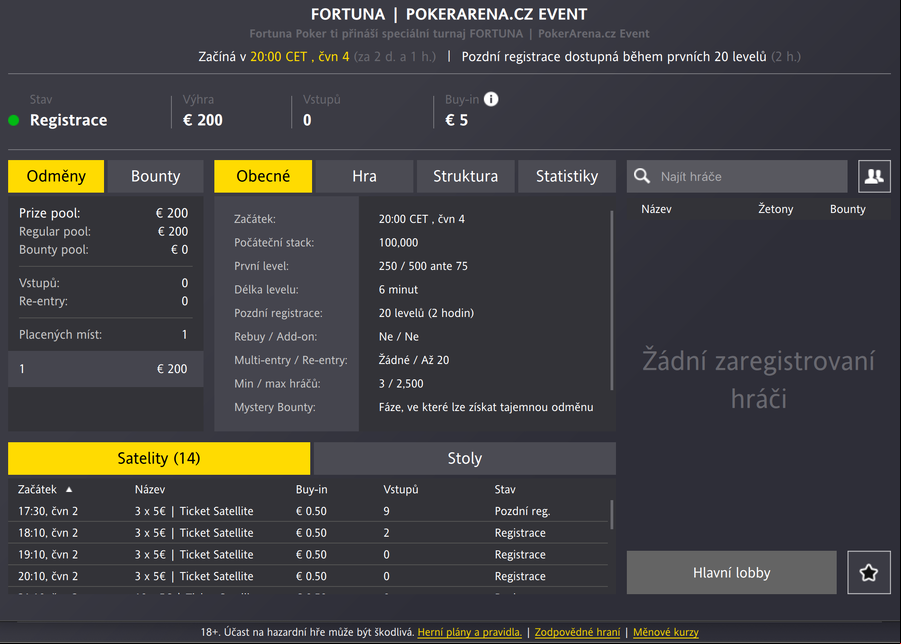Sort players by Žetony column
This screenshot has width=901, height=644.
775,209
